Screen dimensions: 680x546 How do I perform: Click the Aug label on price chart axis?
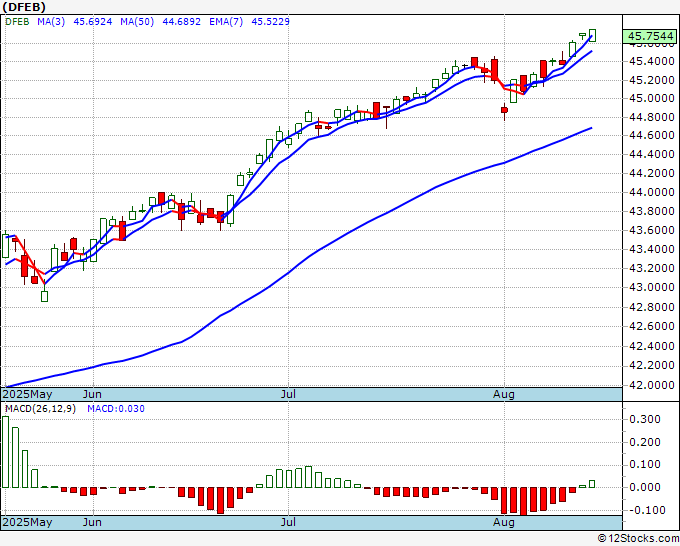(x=504, y=394)
